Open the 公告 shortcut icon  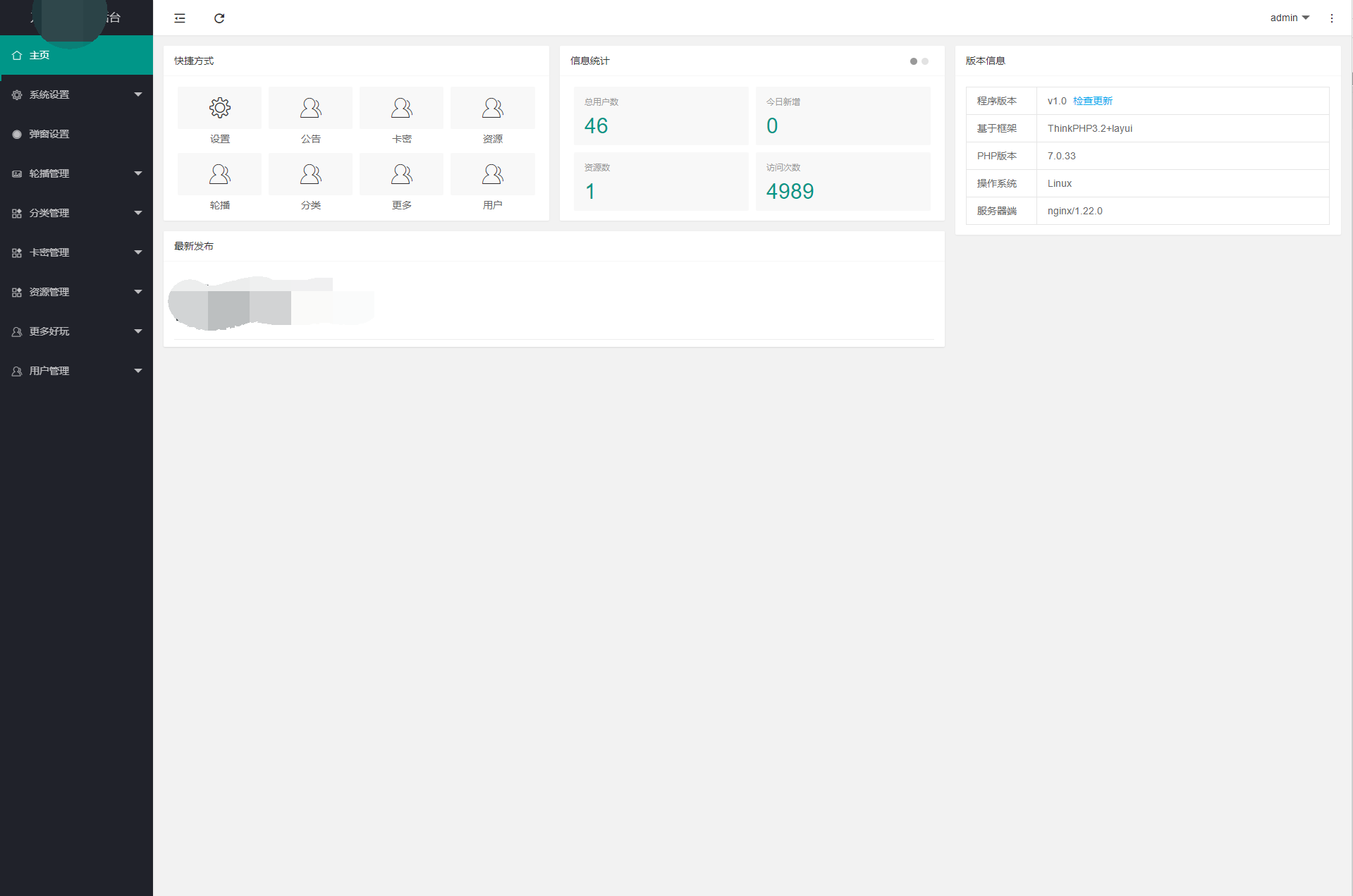pos(310,108)
